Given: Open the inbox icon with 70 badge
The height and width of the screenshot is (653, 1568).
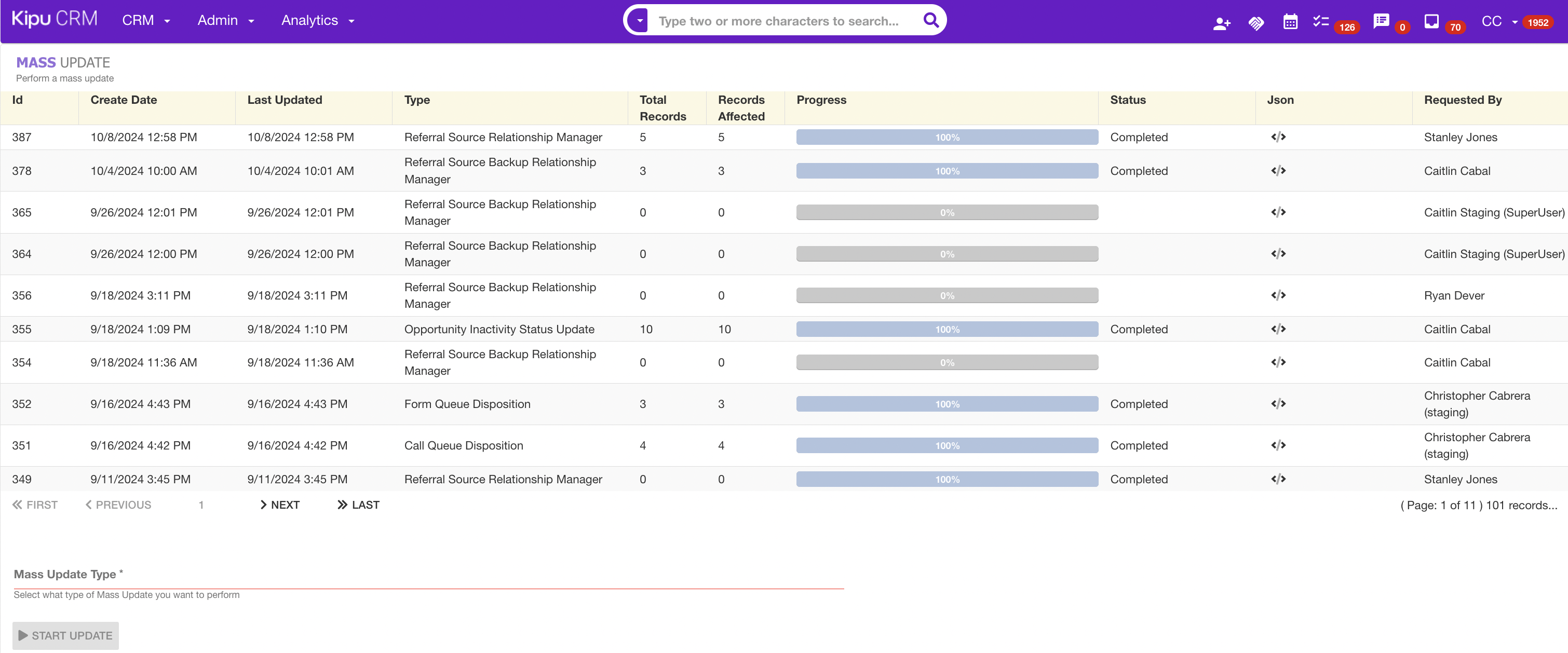Looking at the screenshot, I should click(x=1431, y=22).
